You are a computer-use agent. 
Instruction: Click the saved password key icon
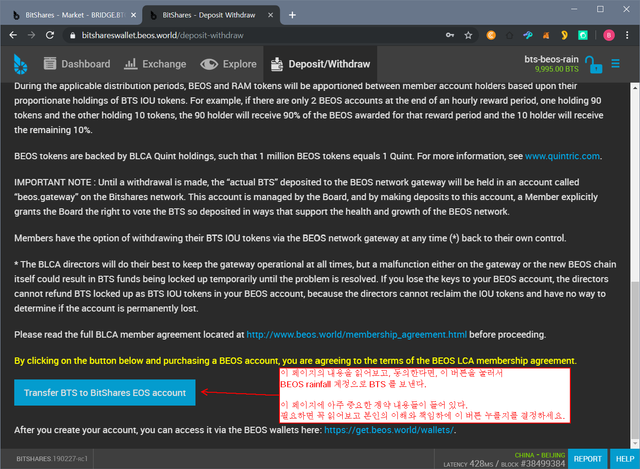[450, 36]
